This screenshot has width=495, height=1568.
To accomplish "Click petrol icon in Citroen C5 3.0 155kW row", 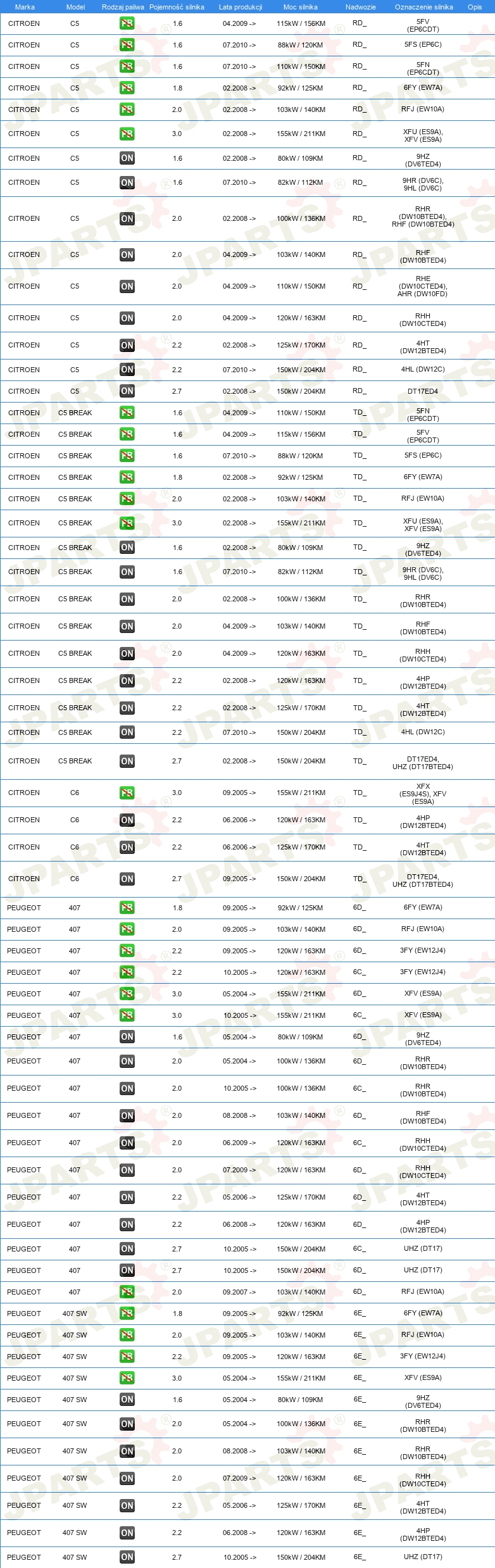I will 127,134.
